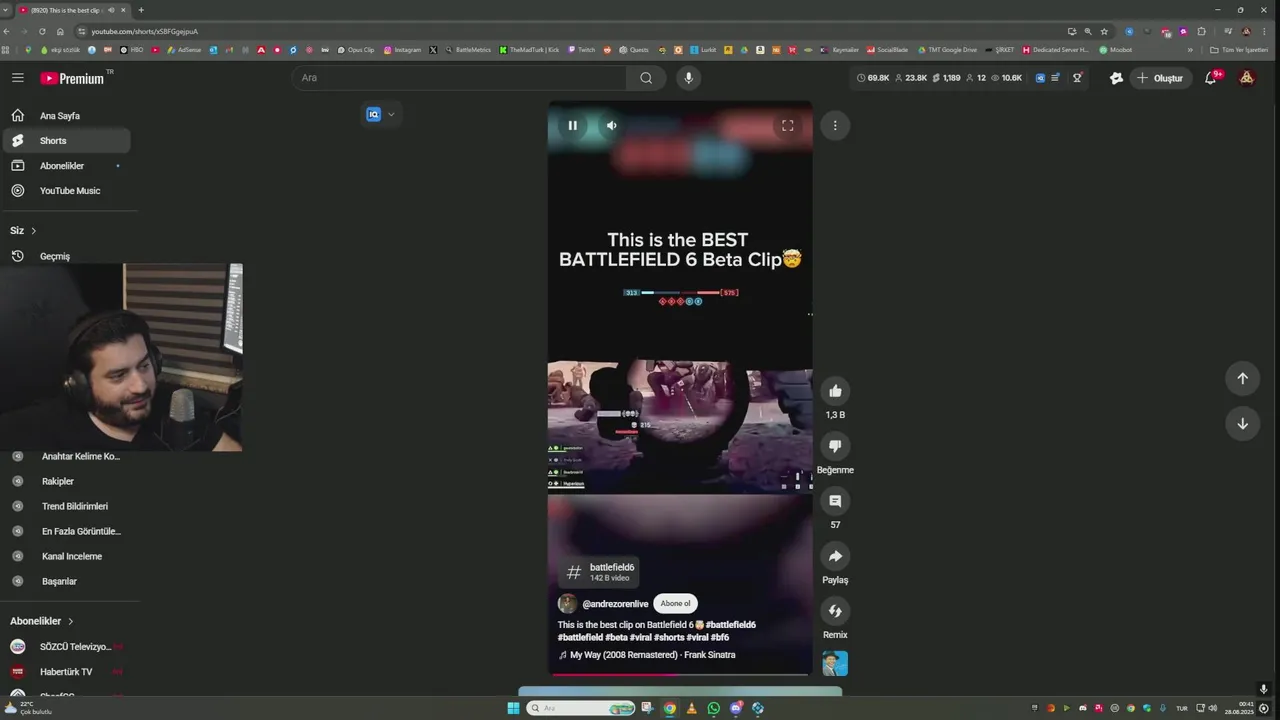This screenshot has width=1280, height=720.
Task: Open the weather widget 22°C
Action: tap(28, 708)
